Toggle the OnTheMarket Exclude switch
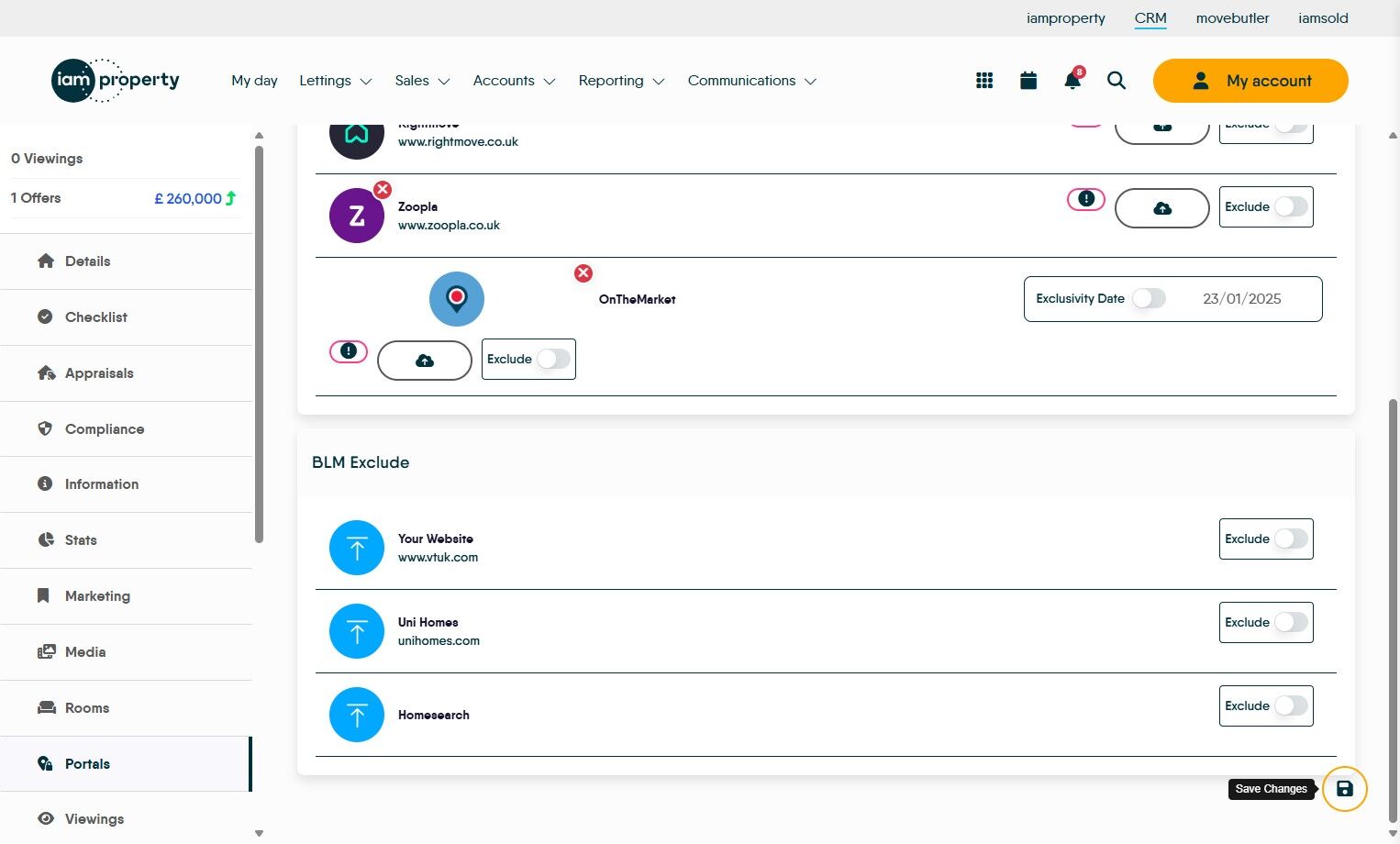Screen dimensions: 1400x844 (x=553, y=359)
